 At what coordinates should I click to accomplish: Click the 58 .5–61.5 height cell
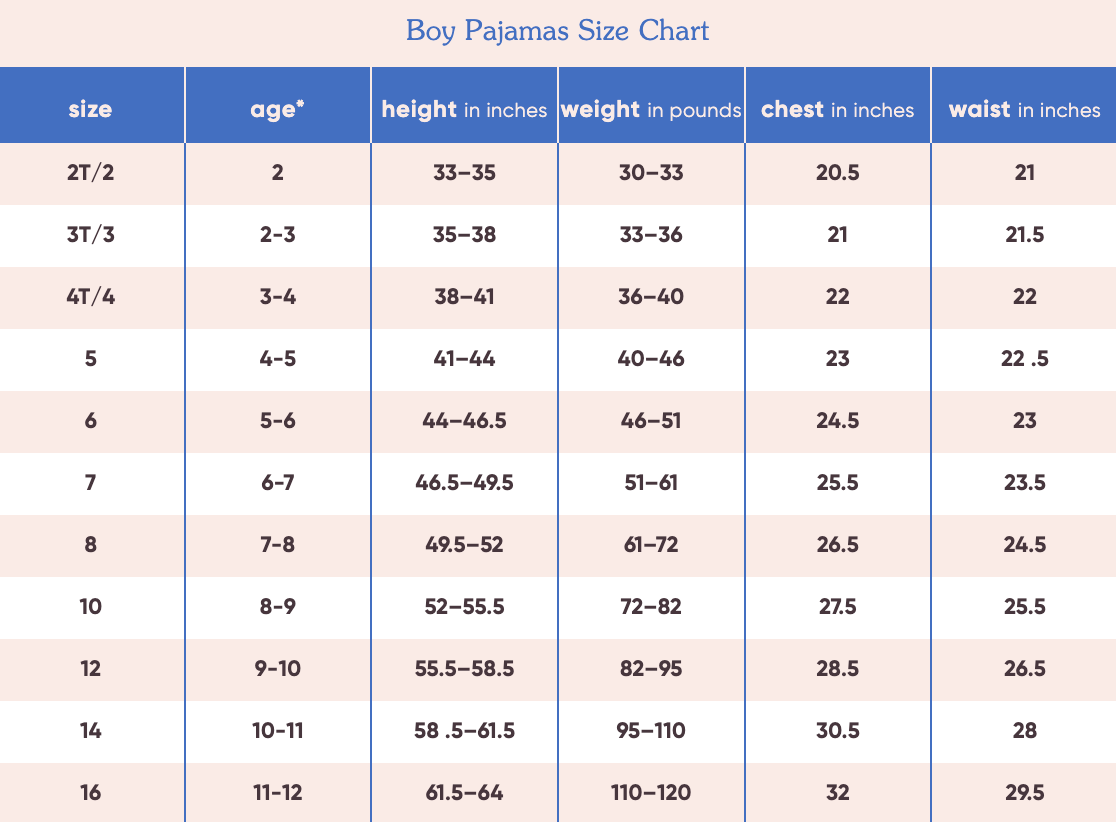tap(464, 730)
